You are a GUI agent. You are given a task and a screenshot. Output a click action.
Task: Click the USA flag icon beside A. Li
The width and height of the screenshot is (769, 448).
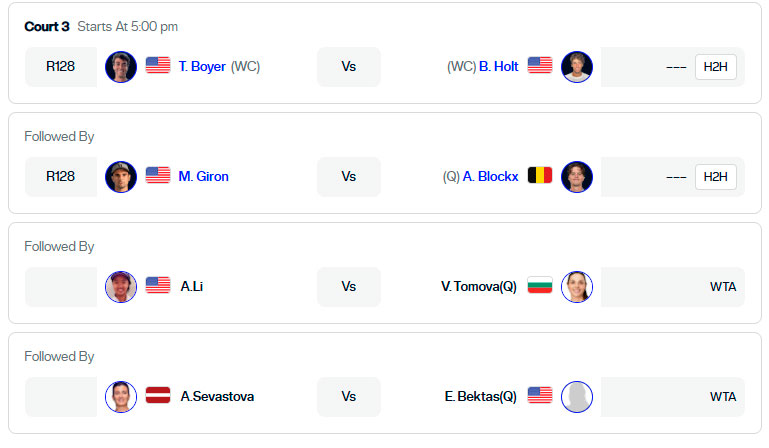click(x=158, y=285)
